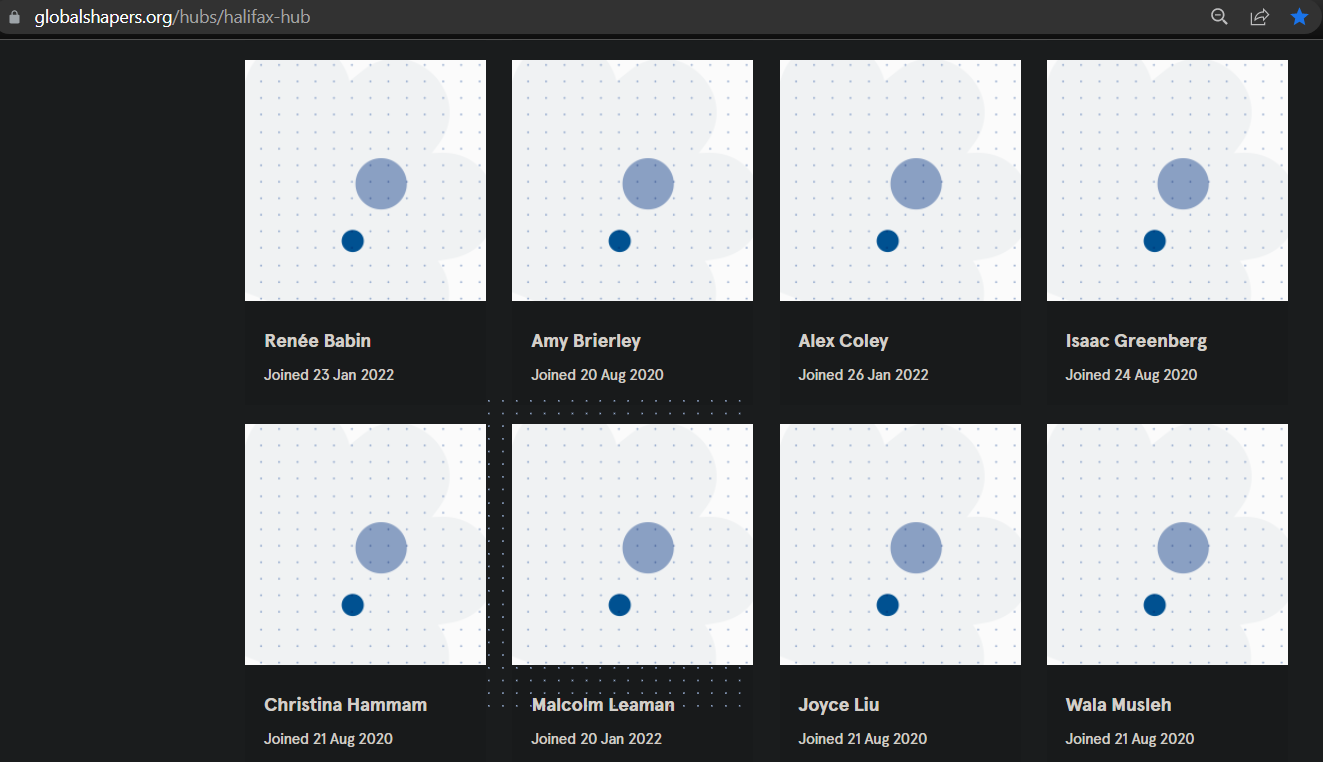Click Christina Hammam's "Joined 21 Aug 2020" text
The width and height of the screenshot is (1323, 762).
click(328, 739)
